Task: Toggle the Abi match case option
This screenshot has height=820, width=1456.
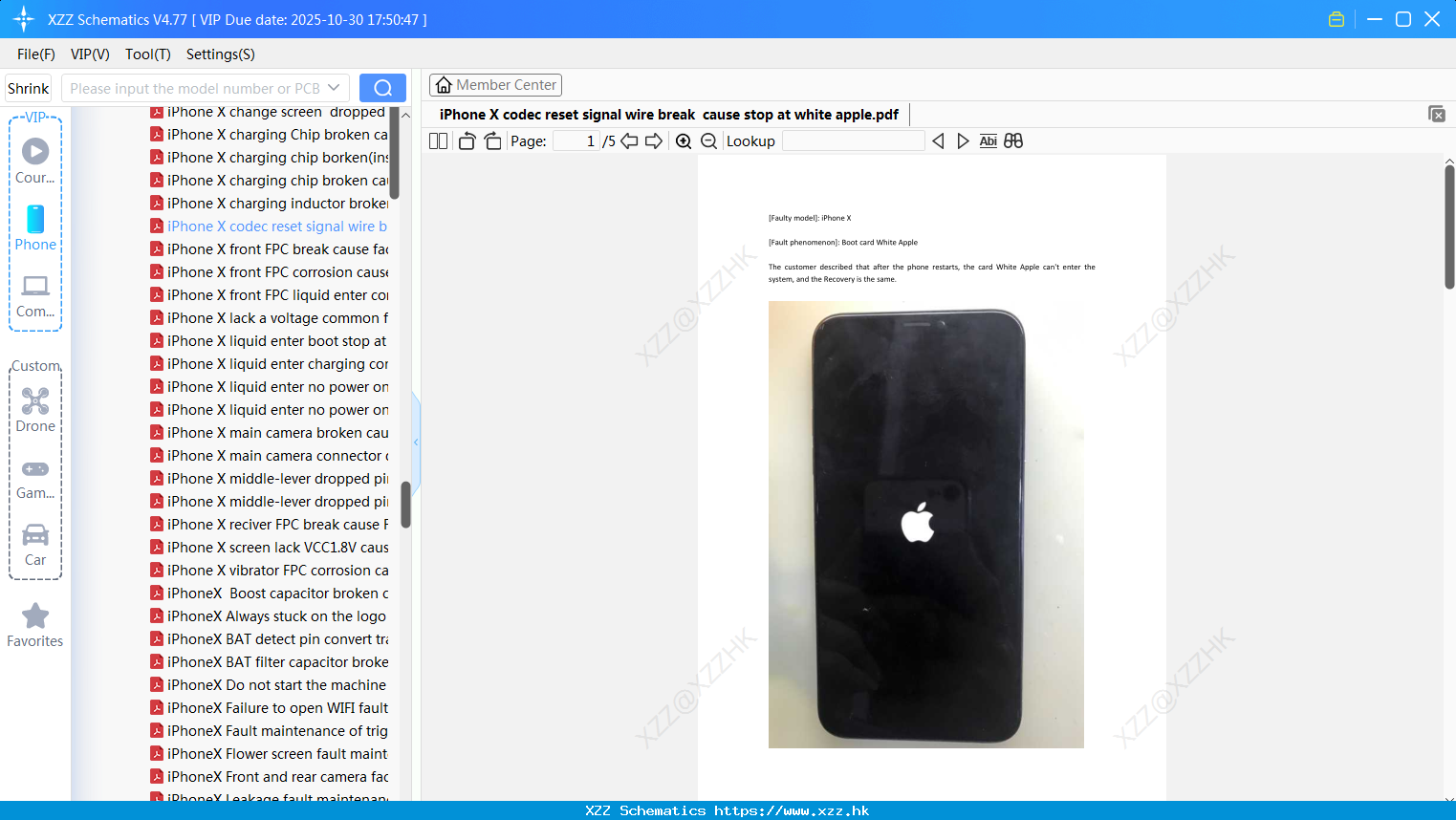Action: pyautogui.click(x=989, y=141)
